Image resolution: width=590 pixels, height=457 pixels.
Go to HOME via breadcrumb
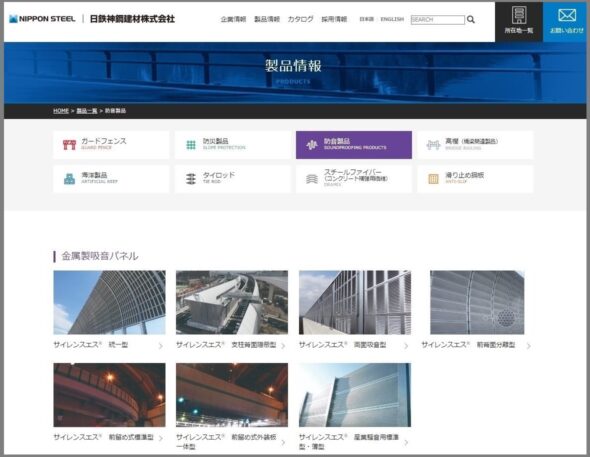coord(61,111)
